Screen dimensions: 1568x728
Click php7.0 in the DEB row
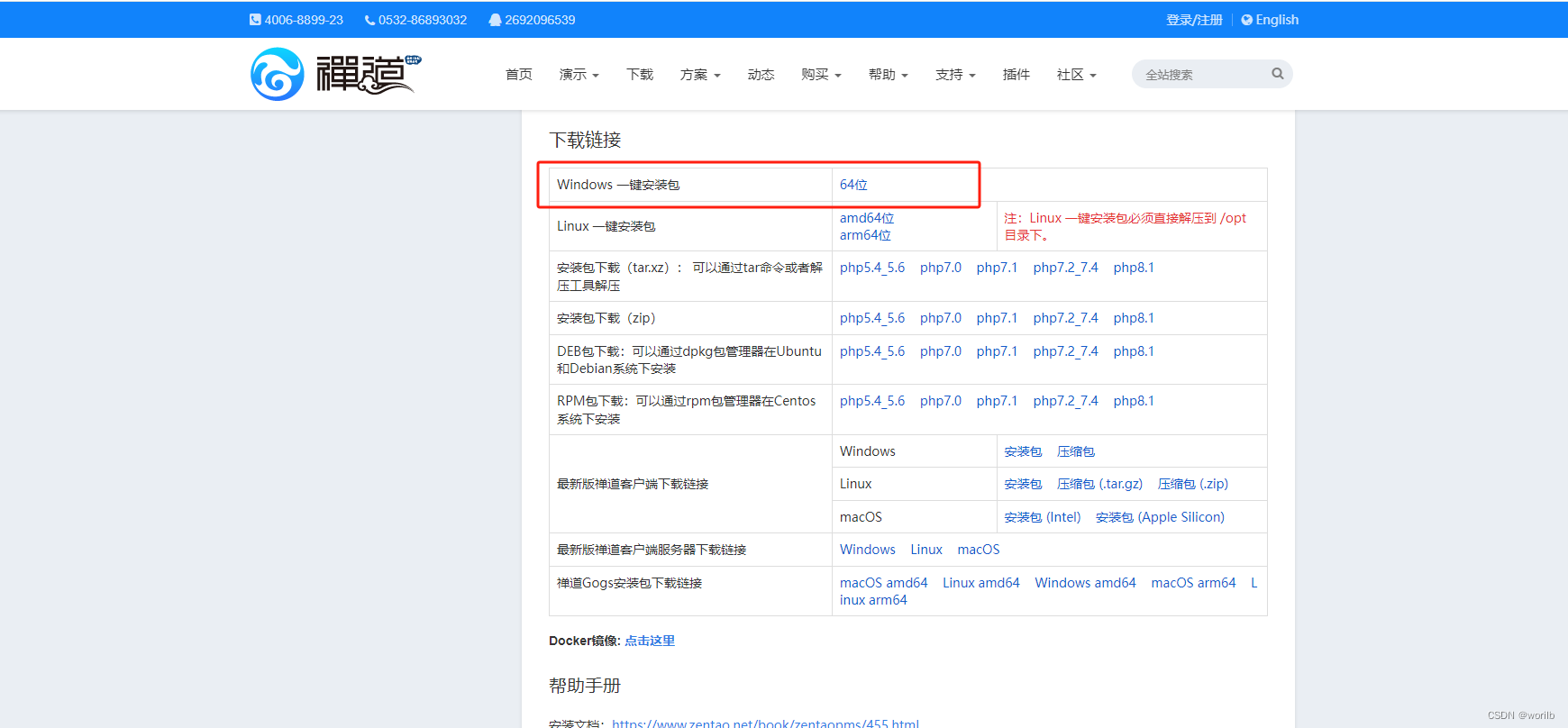(941, 351)
